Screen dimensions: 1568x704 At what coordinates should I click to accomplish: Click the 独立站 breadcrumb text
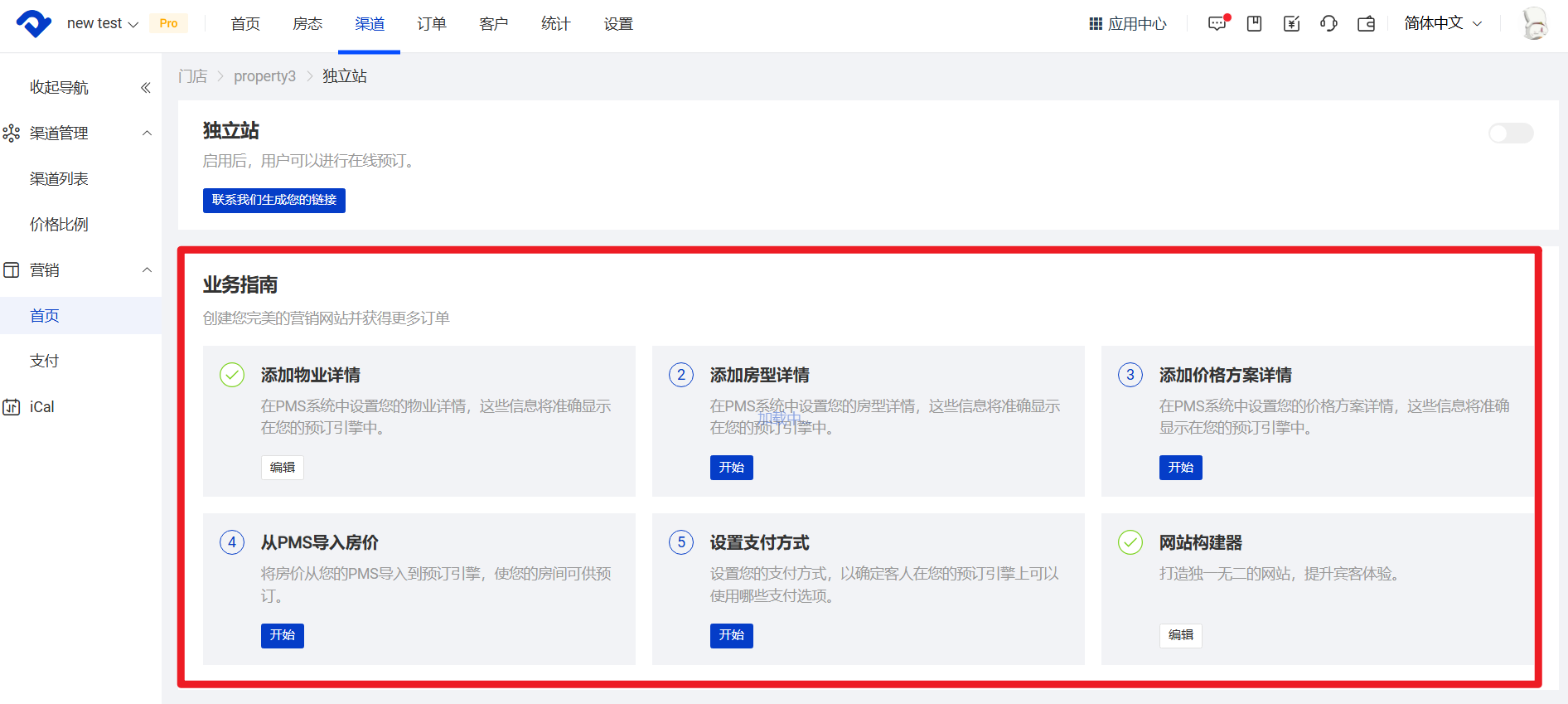[x=345, y=76]
